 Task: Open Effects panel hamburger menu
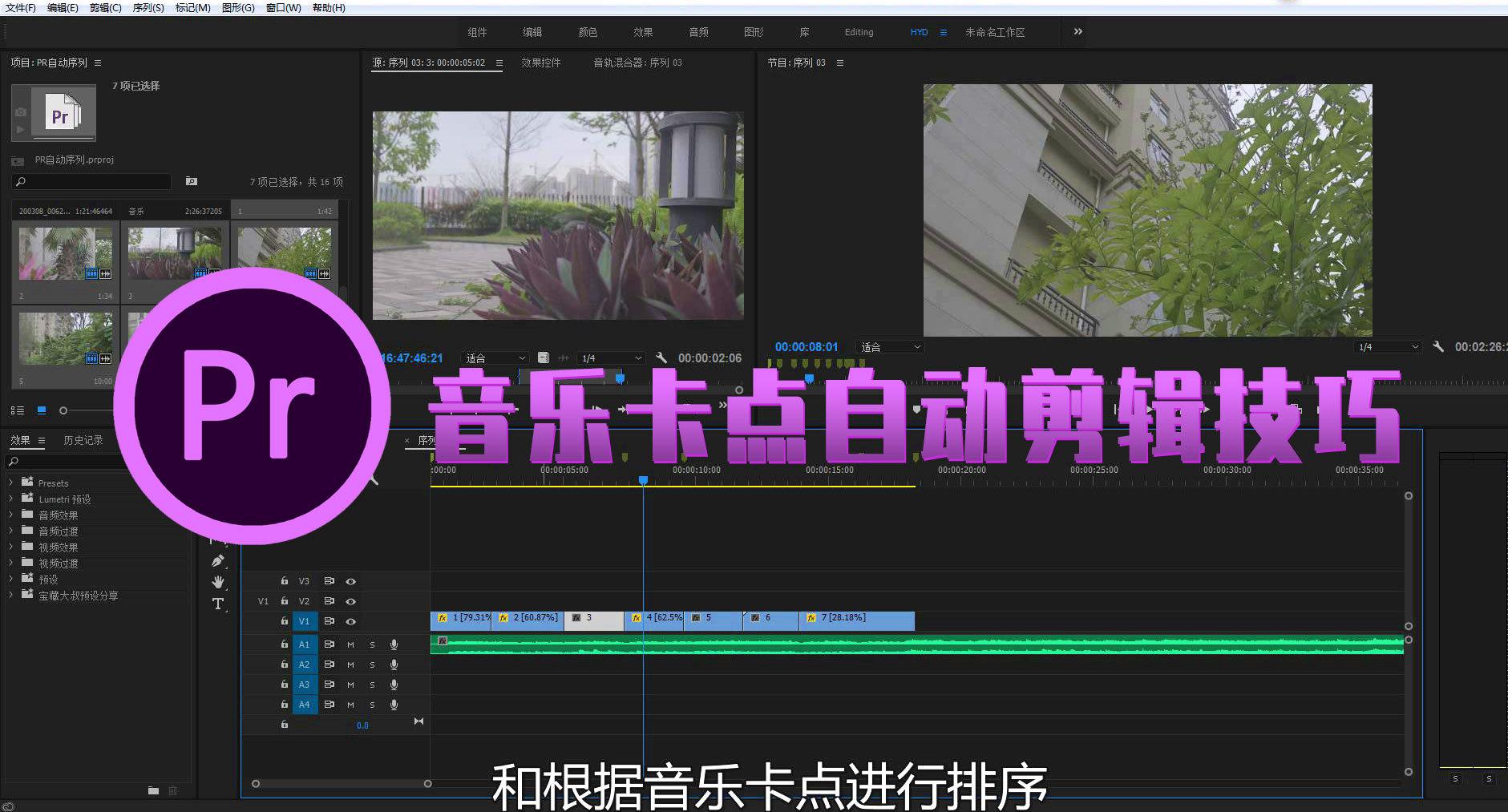click(x=42, y=440)
